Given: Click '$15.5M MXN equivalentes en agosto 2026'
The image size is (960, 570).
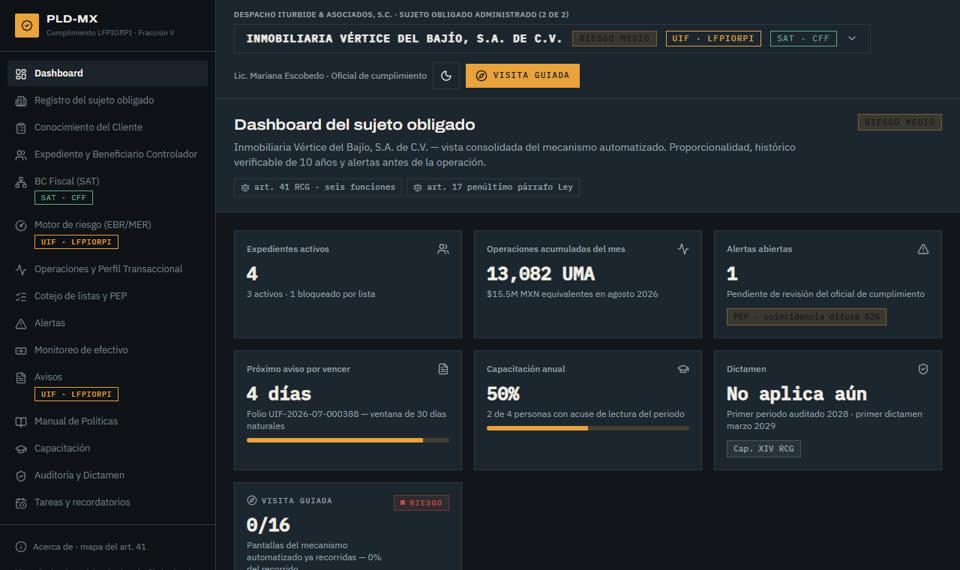Looking at the screenshot, I should 572,294.
